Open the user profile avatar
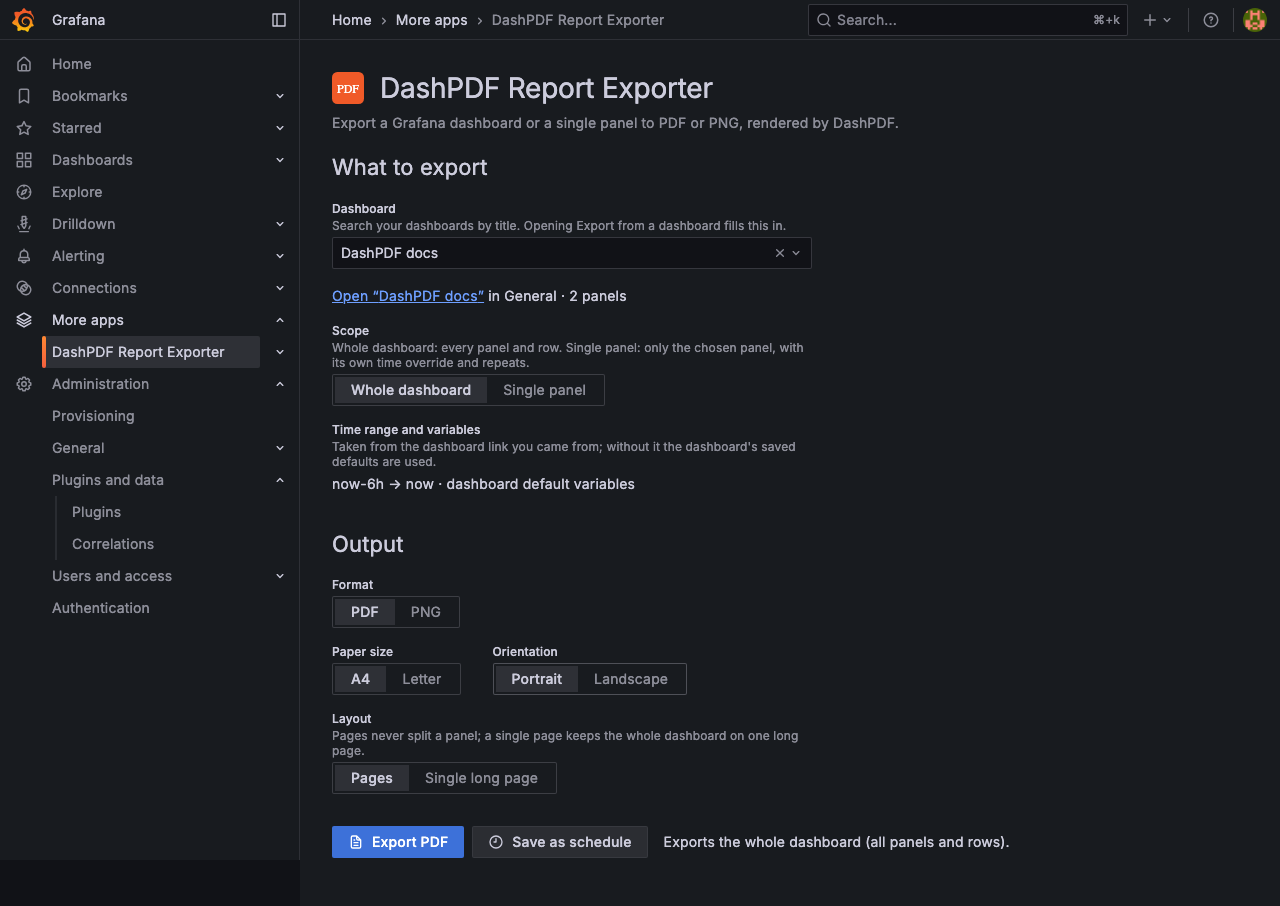Image resolution: width=1280 pixels, height=906 pixels. [x=1254, y=20]
